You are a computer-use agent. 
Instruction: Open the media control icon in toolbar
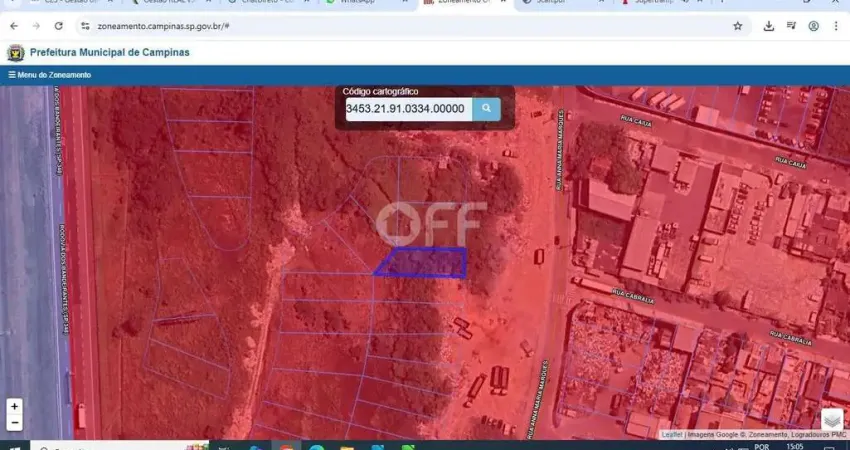pyautogui.click(x=791, y=26)
